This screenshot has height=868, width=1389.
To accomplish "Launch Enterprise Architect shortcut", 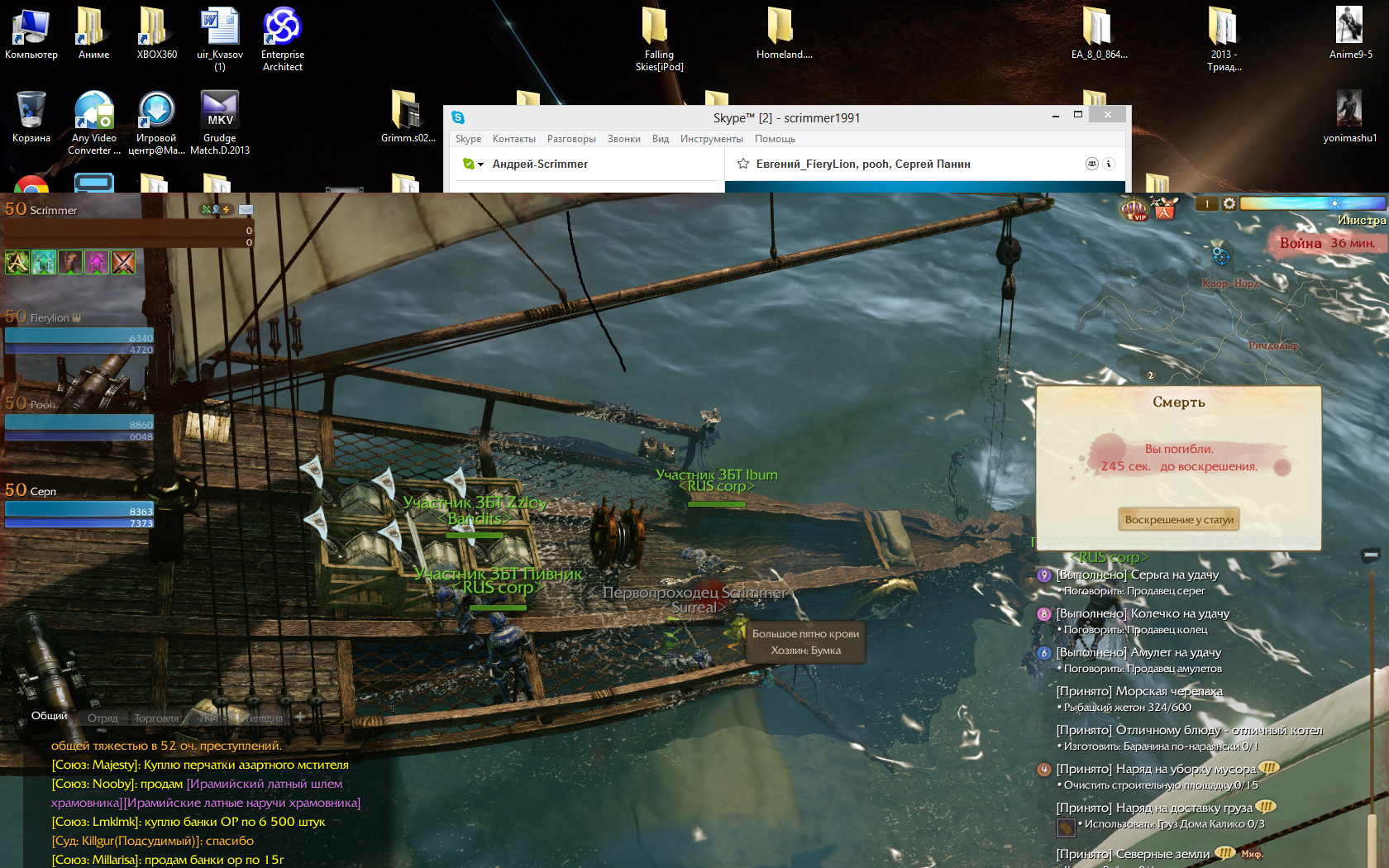I will [x=283, y=40].
